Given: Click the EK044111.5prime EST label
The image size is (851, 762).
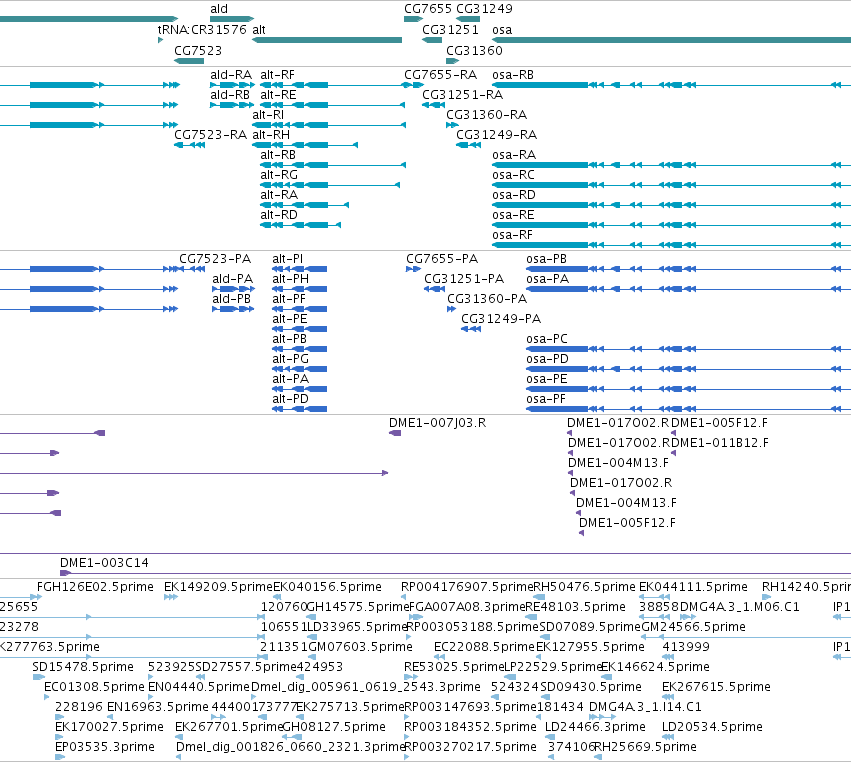Looking at the screenshot, I should [x=694, y=587].
